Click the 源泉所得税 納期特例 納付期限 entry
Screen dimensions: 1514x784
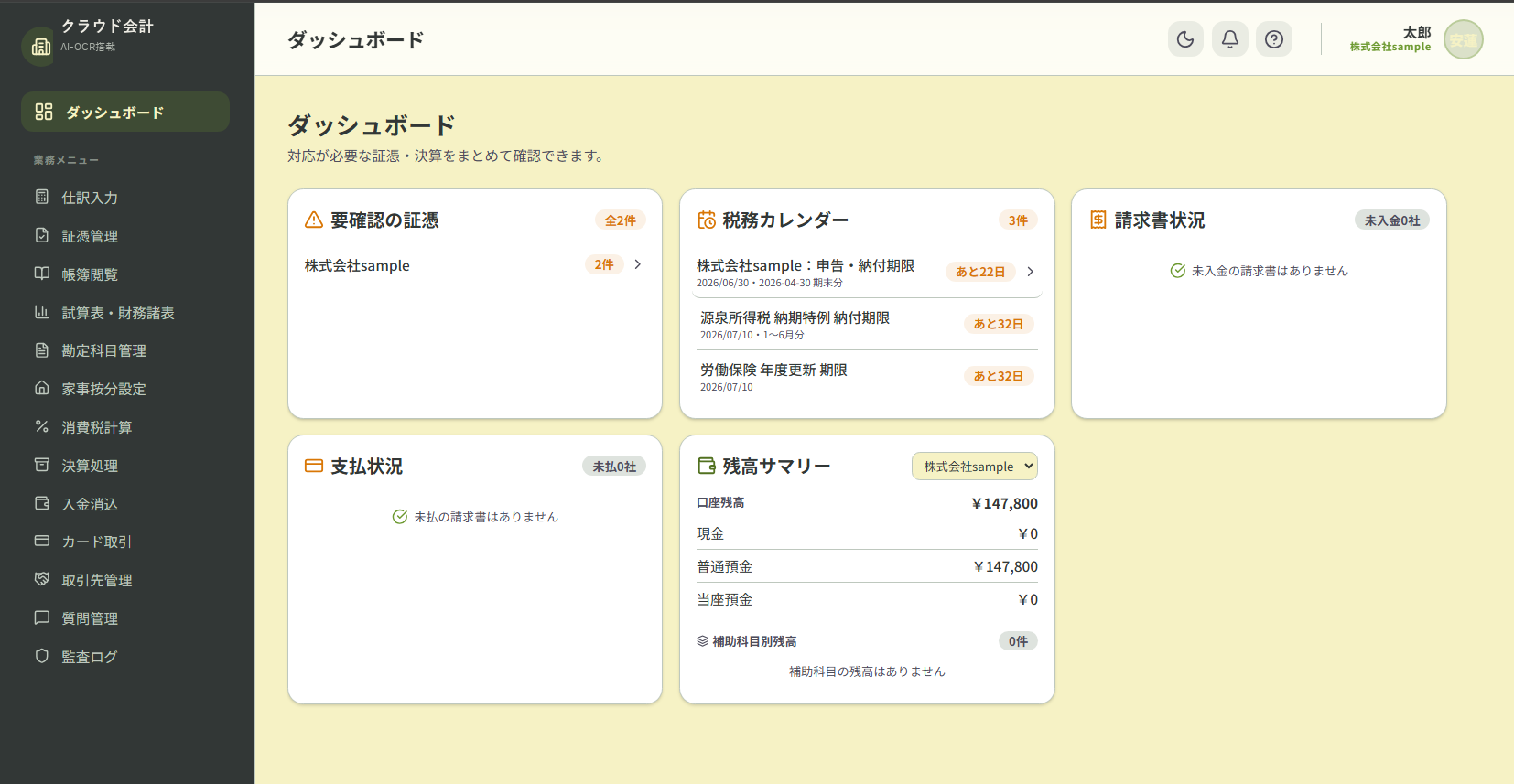pyautogui.click(x=867, y=324)
